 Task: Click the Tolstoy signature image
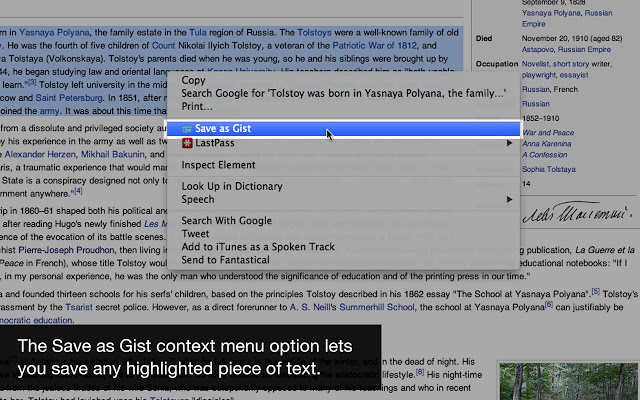click(x=578, y=212)
